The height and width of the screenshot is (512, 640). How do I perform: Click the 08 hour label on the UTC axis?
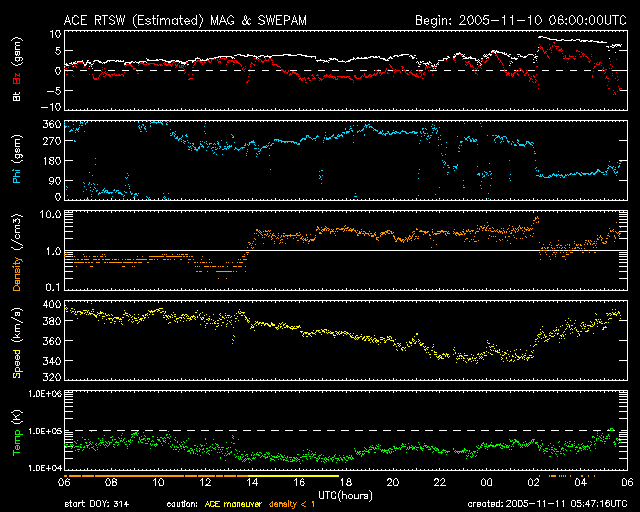(111, 483)
